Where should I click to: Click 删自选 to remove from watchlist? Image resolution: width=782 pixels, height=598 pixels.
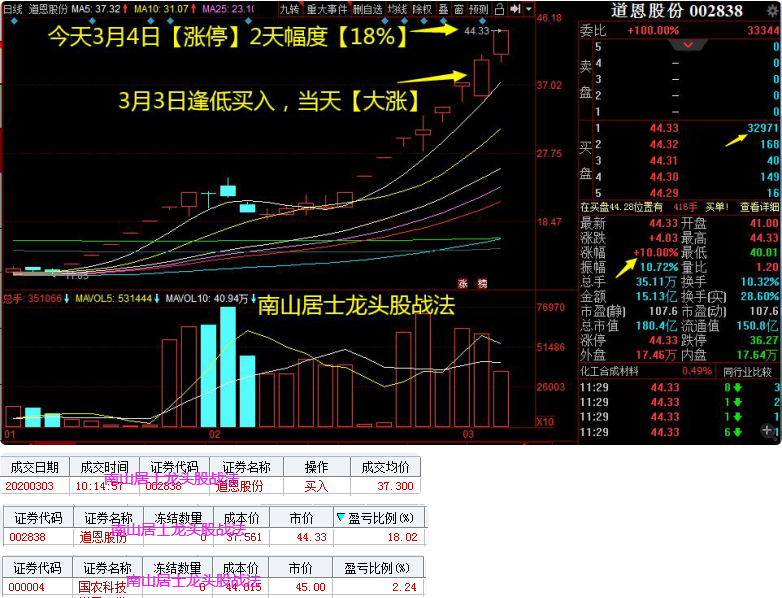click(x=368, y=9)
